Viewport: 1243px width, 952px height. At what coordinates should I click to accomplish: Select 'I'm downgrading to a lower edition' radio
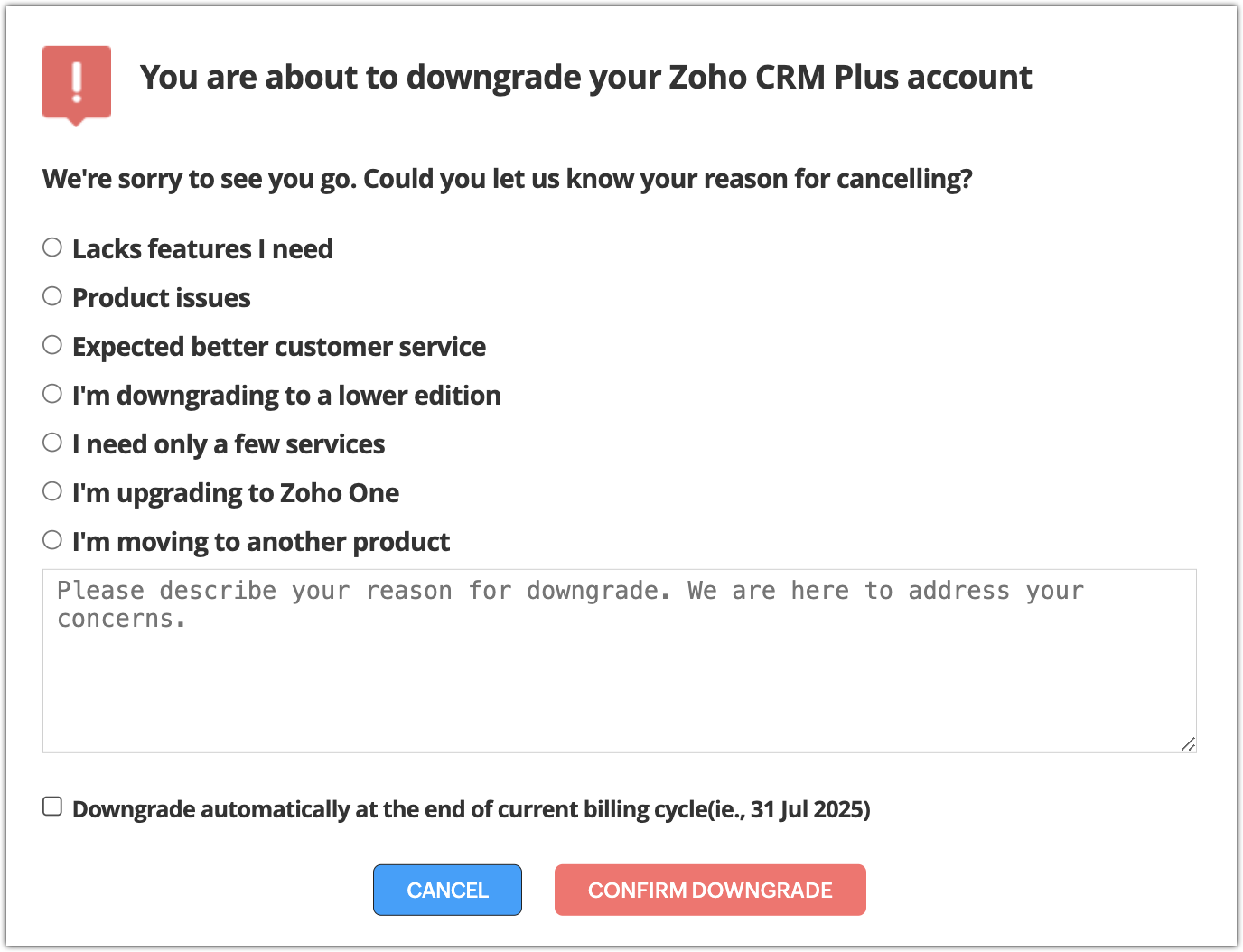[52, 394]
